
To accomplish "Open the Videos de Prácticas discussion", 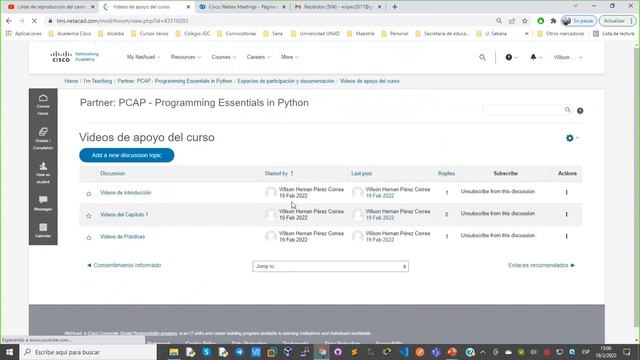I will click(122, 237).
